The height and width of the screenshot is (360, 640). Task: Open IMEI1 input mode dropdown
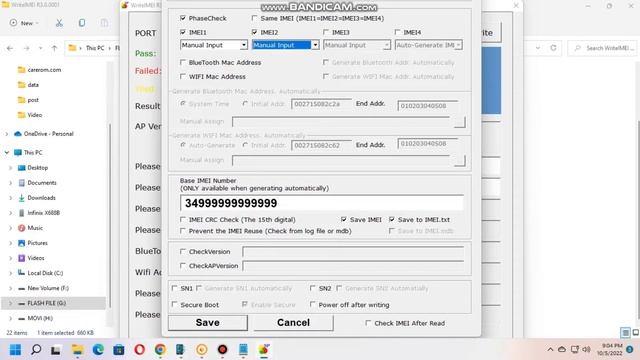pos(244,45)
